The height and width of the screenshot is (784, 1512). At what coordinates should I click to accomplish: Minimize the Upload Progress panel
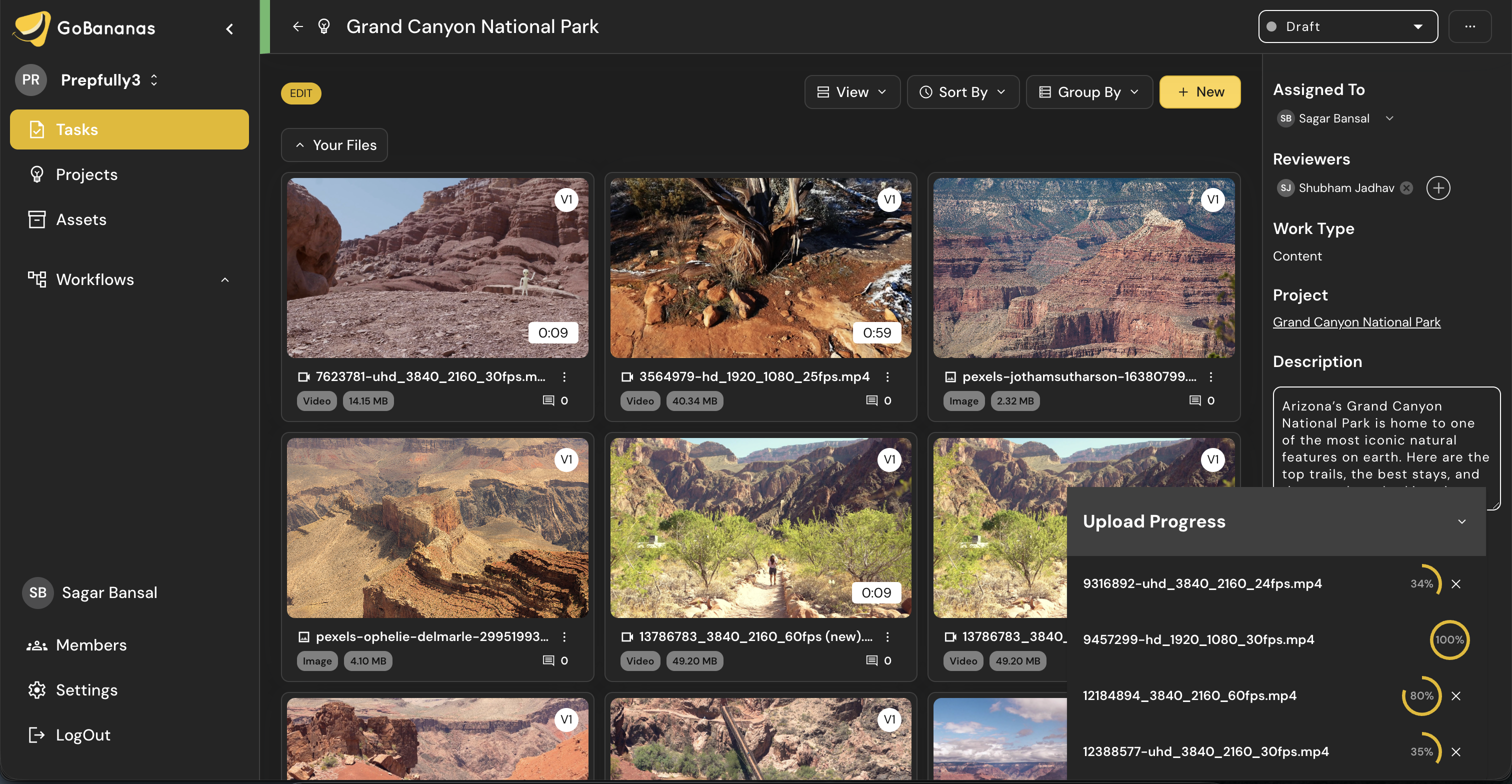pyautogui.click(x=1461, y=521)
